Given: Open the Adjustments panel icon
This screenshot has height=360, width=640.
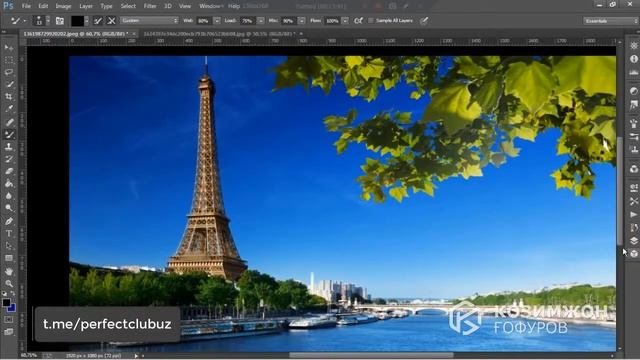Looking at the screenshot, I should tap(633, 91).
